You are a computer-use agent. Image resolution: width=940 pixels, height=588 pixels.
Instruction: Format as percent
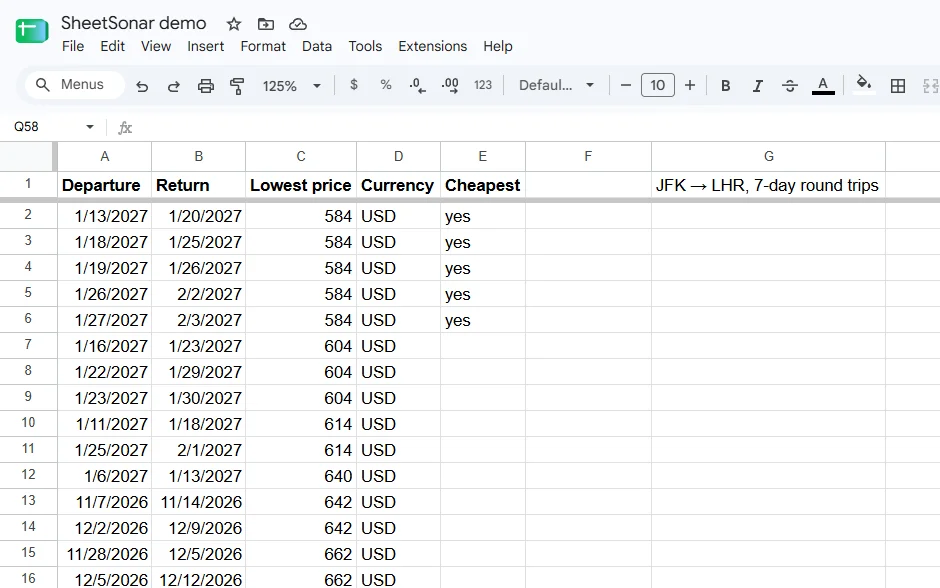[385, 85]
